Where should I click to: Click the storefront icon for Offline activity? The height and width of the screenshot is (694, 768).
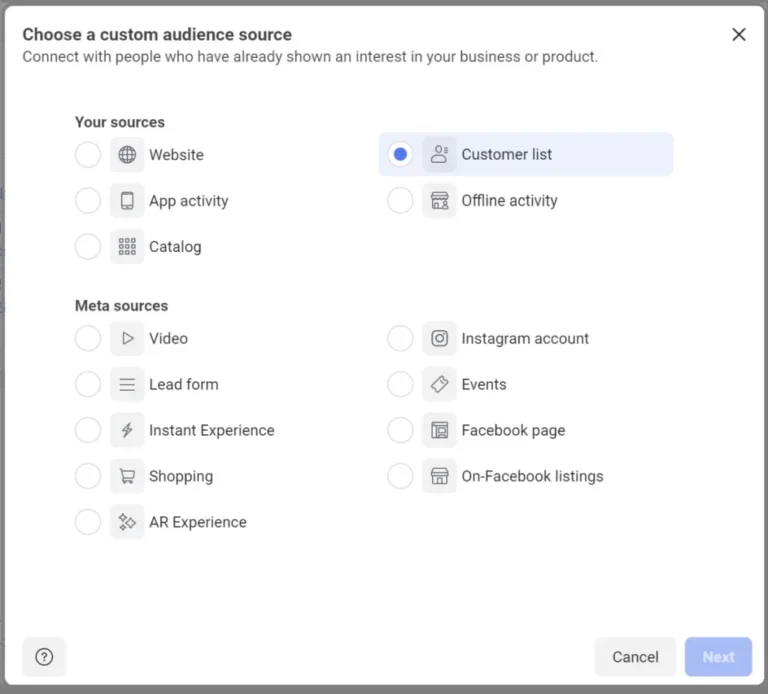(439, 201)
